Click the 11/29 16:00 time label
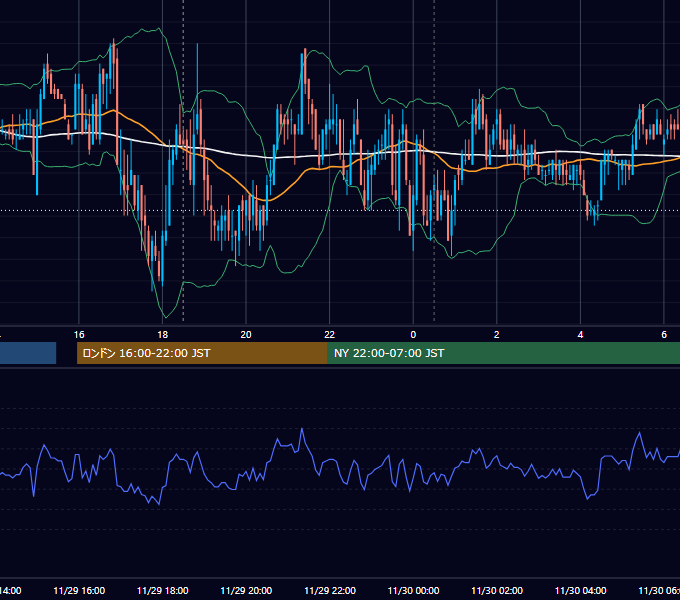This screenshot has width=680, height=600. click(79, 590)
